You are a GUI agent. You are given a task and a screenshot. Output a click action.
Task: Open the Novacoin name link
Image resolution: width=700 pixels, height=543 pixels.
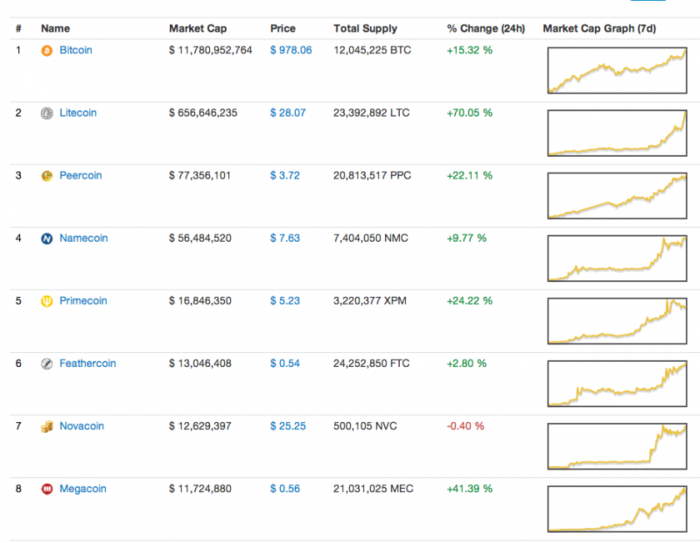[x=82, y=426]
